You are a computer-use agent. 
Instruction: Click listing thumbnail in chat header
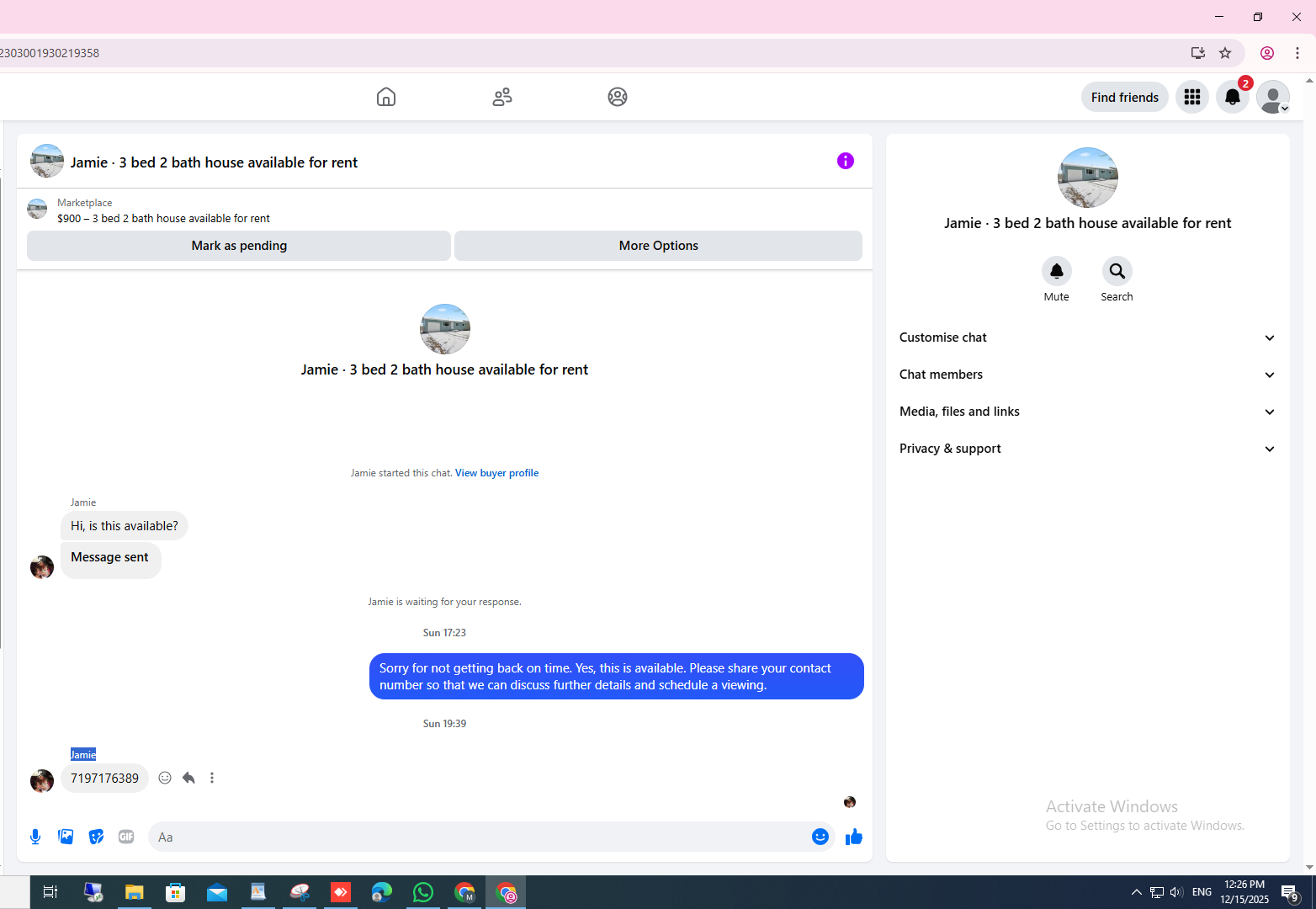coord(47,161)
